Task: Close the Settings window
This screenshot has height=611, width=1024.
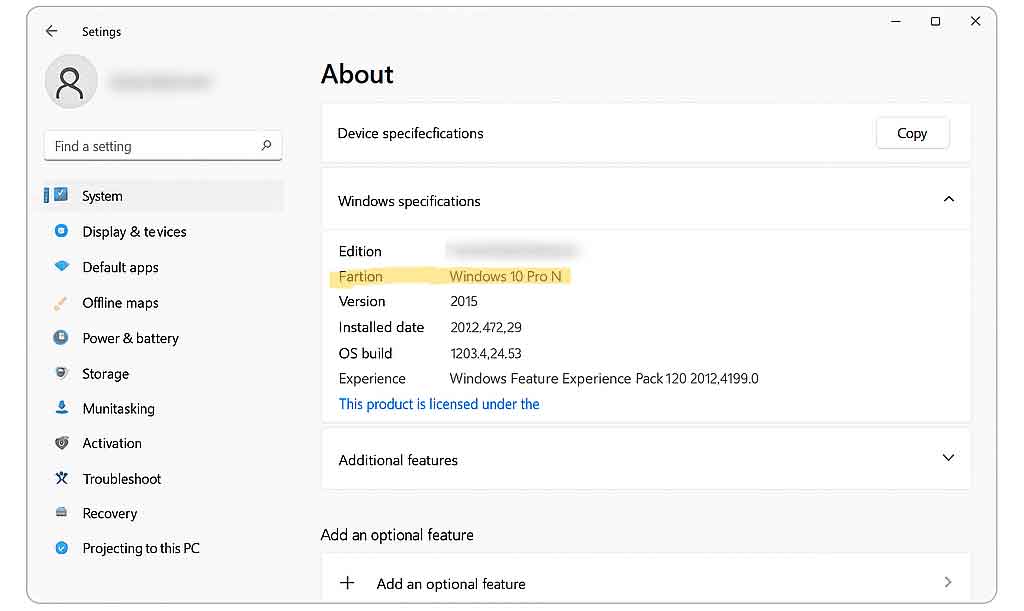Action: pos(975,22)
